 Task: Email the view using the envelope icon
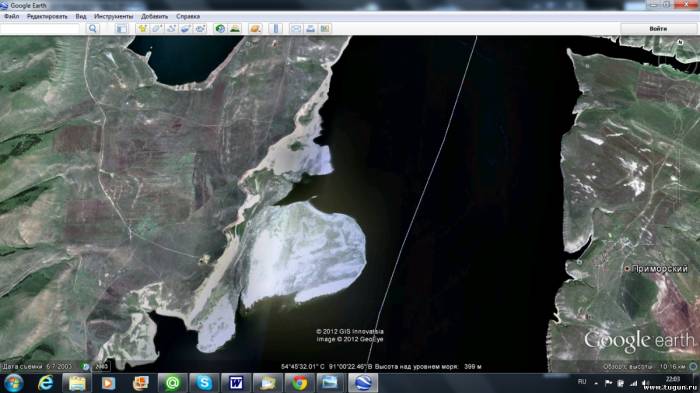point(296,29)
